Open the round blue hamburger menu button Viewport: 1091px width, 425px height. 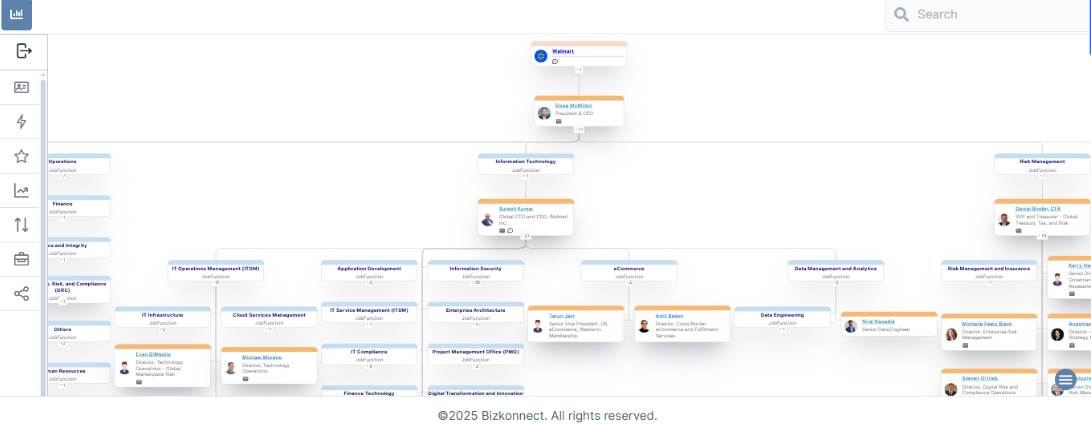[x=1065, y=380]
